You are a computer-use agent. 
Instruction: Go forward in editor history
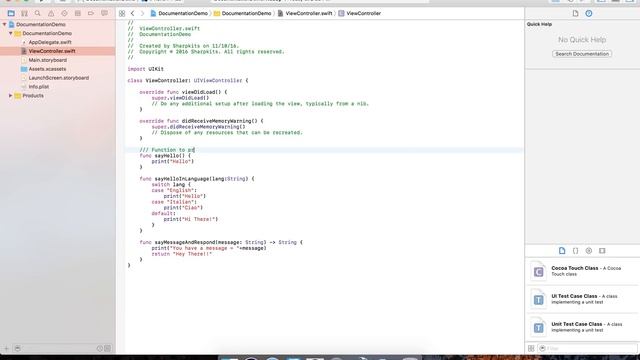(142, 13)
